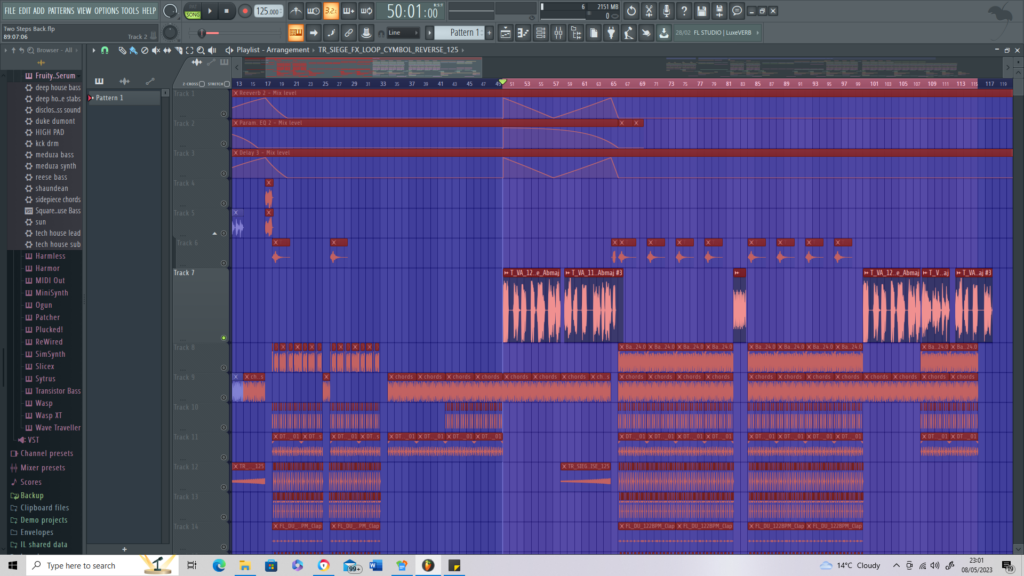The width and height of the screenshot is (1024, 576).
Task: Open the speech bubble feedback icon
Action: (x=737, y=11)
